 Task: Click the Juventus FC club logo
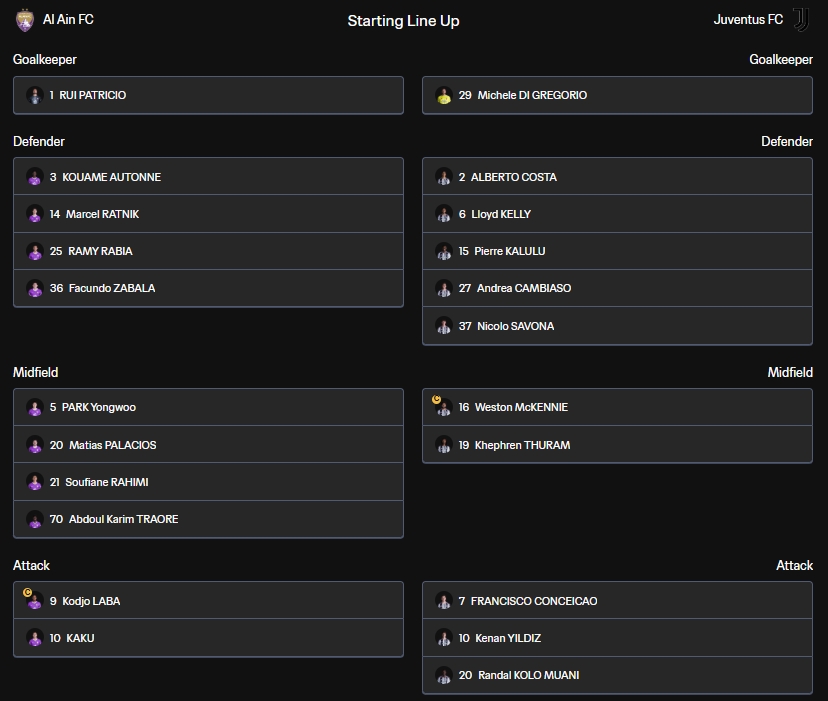tap(801, 20)
